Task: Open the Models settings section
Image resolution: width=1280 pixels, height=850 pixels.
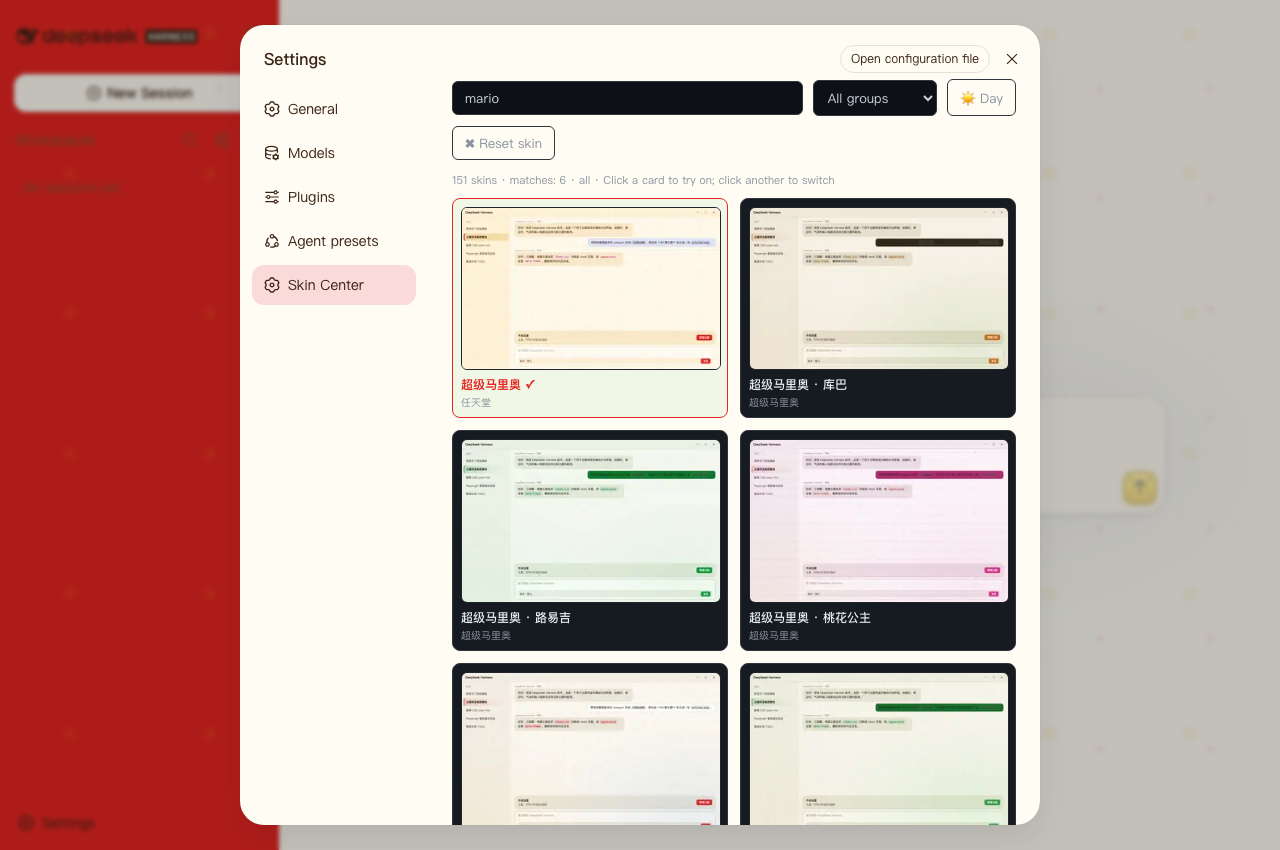Action: [x=334, y=153]
